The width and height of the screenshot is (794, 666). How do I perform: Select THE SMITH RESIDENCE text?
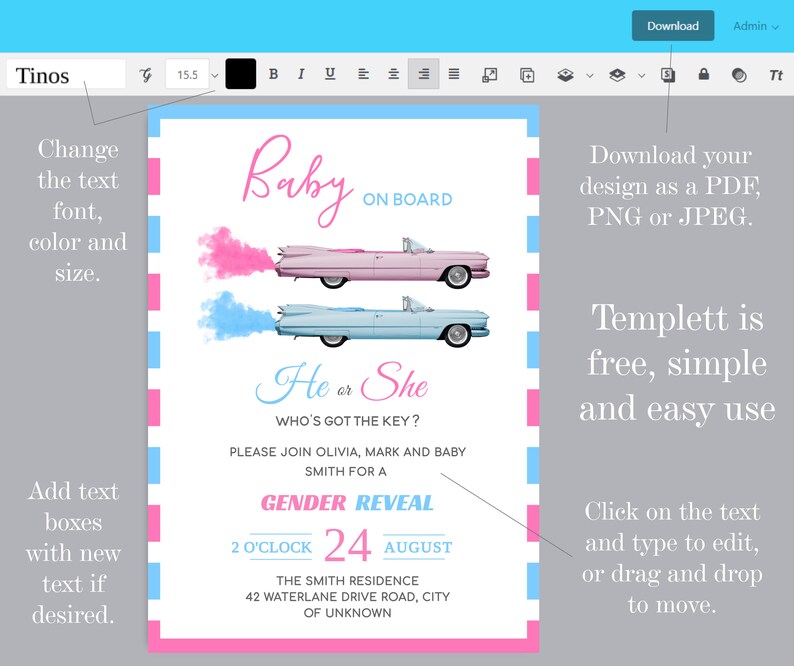point(347,580)
